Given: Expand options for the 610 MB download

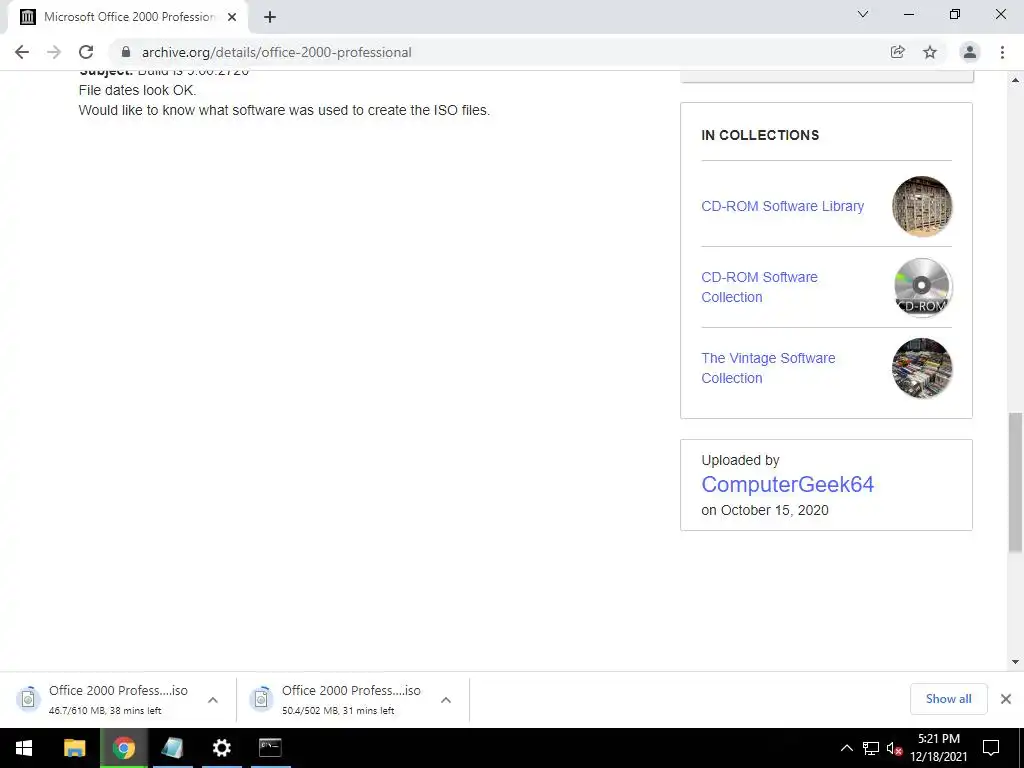Looking at the screenshot, I should (213, 699).
